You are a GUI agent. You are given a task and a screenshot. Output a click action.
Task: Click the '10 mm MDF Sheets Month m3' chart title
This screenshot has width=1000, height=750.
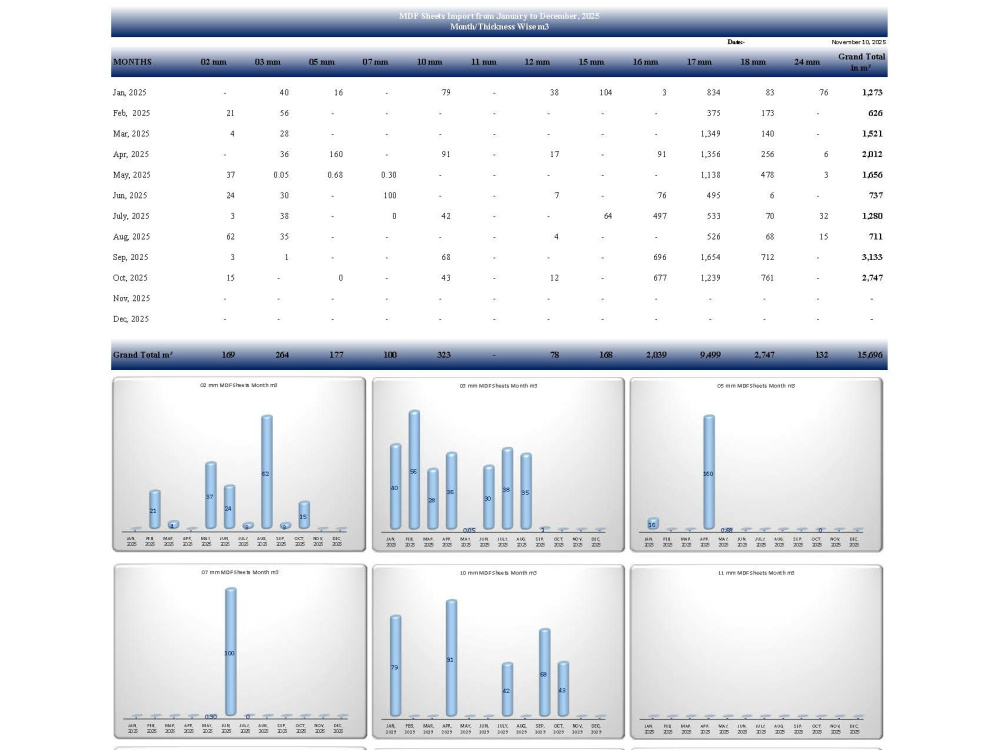pyautogui.click(x=498, y=573)
